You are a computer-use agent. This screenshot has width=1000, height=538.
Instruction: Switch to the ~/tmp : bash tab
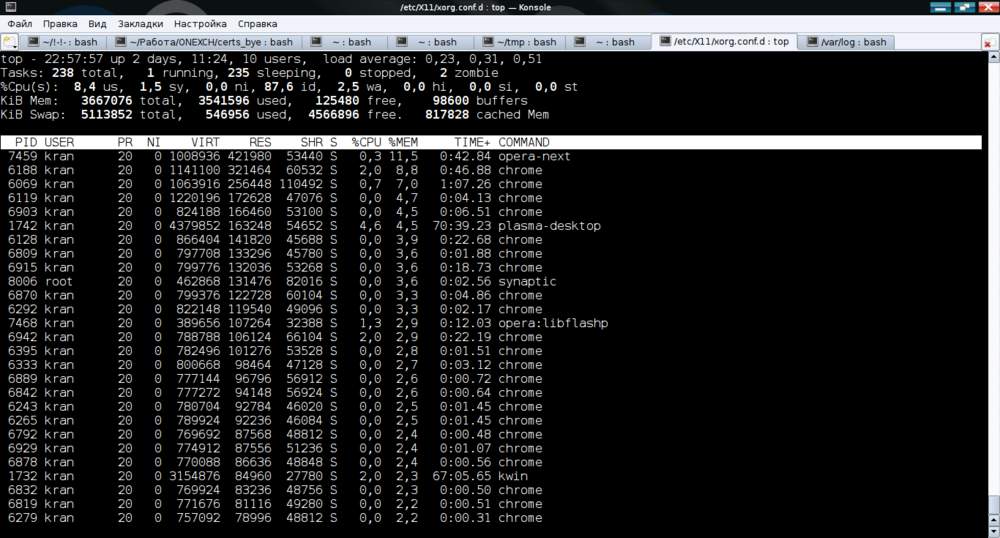tap(520, 42)
